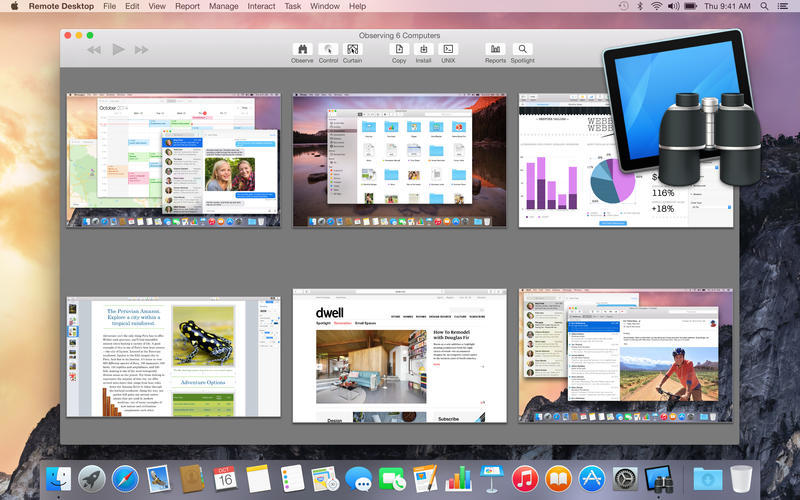The image size is (800, 500).
Task: Click the Copy toolbar icon
Action: coord(399,49)
